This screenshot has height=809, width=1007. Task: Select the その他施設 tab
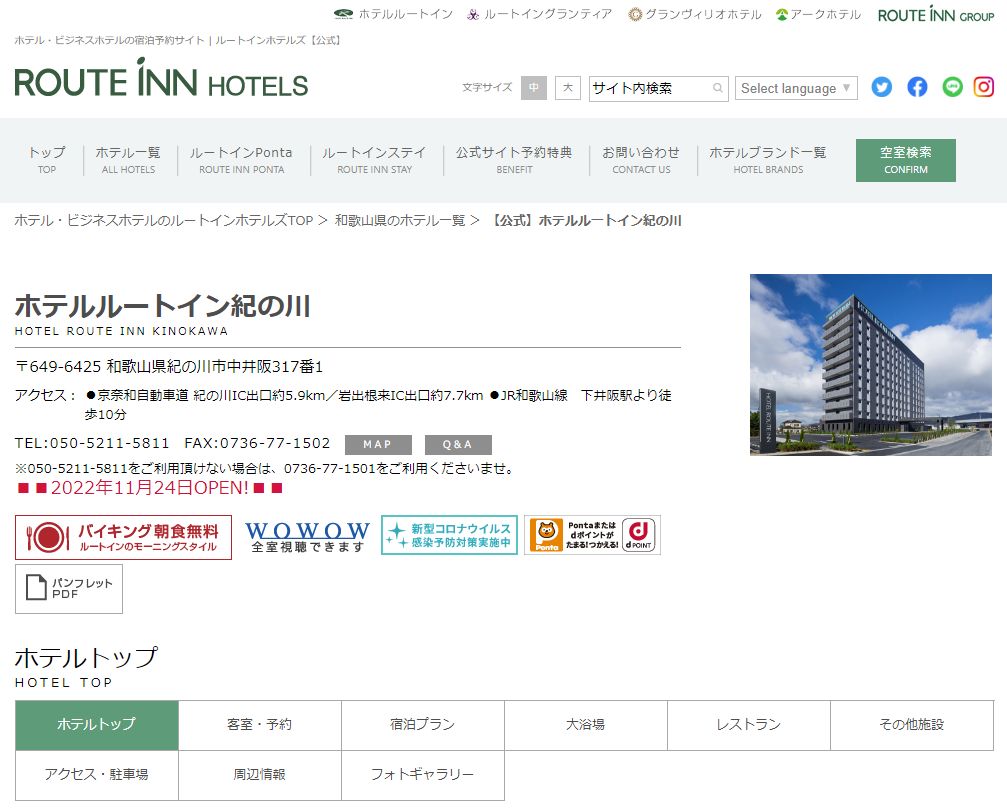(912, 725)
